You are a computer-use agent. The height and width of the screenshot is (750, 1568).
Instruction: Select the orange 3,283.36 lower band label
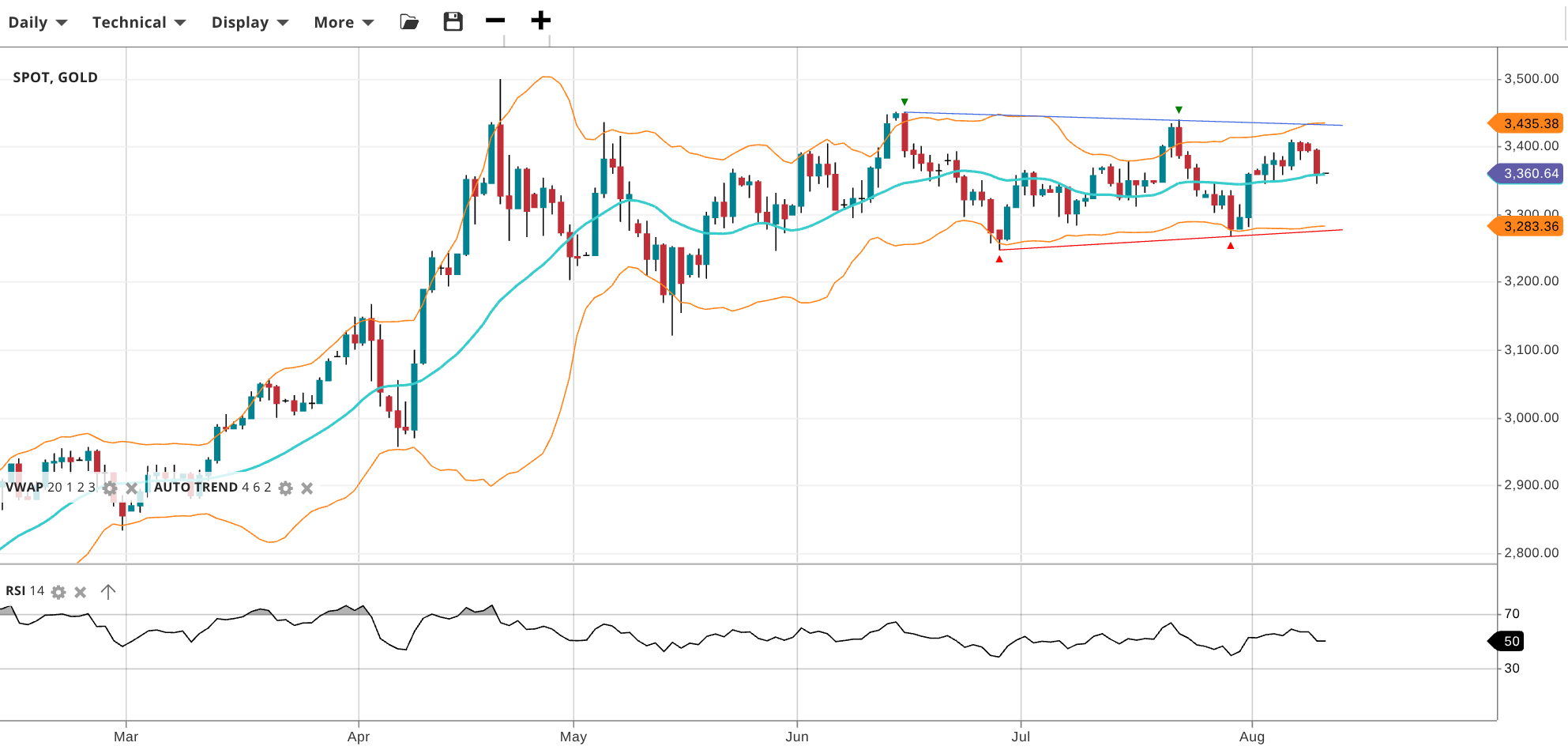coord(1528,226)
